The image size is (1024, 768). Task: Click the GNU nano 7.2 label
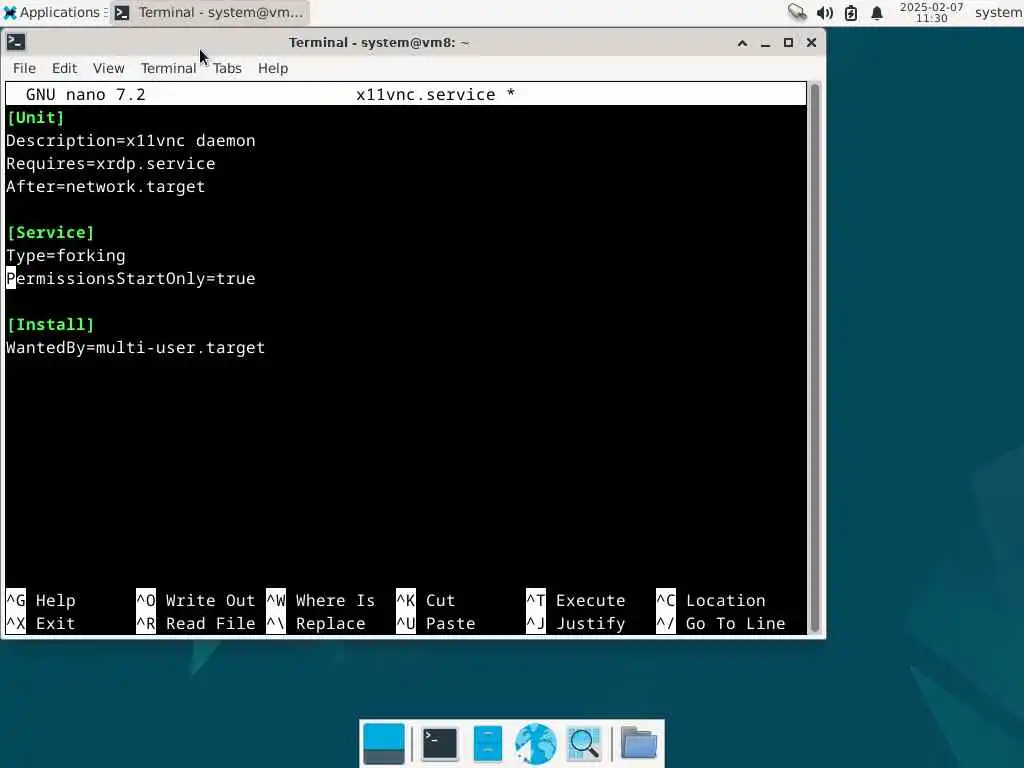(86, 94)
